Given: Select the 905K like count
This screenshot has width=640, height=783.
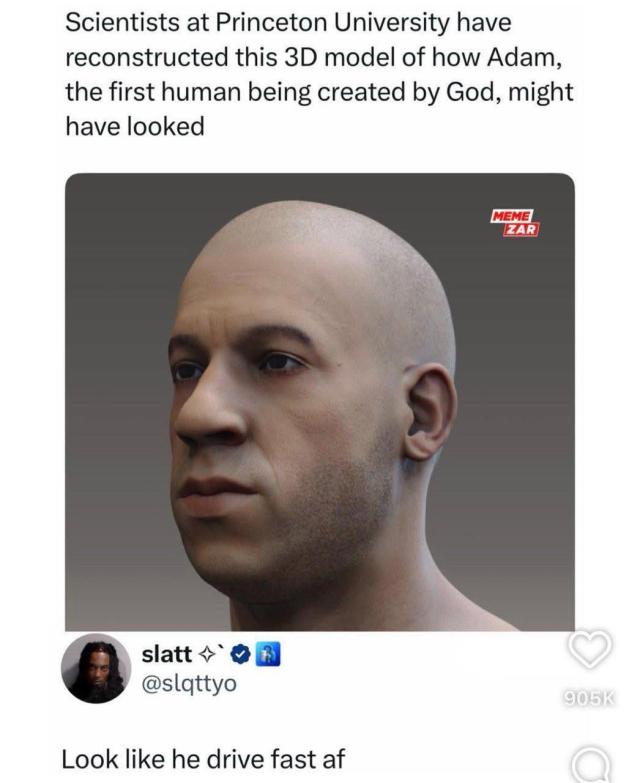Looking at the screenshot, I should pyautogui.click(x=590, y=698).
